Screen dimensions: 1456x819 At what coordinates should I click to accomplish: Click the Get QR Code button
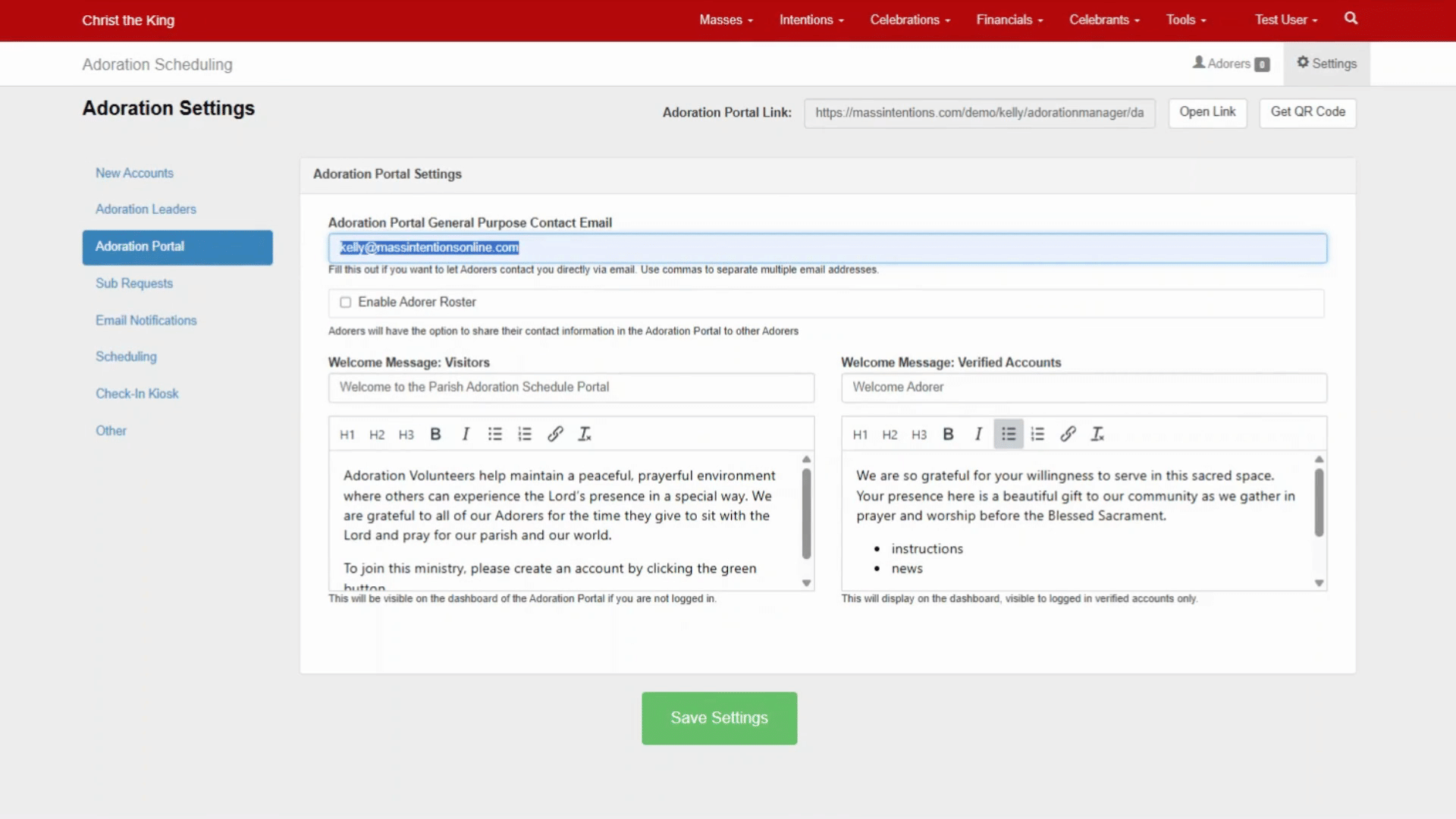pyautogui.click(x=1307, y=113)
